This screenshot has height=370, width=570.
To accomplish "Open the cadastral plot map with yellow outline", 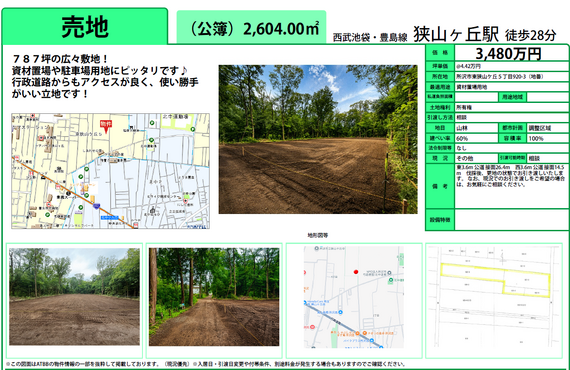I will (495, 297).
